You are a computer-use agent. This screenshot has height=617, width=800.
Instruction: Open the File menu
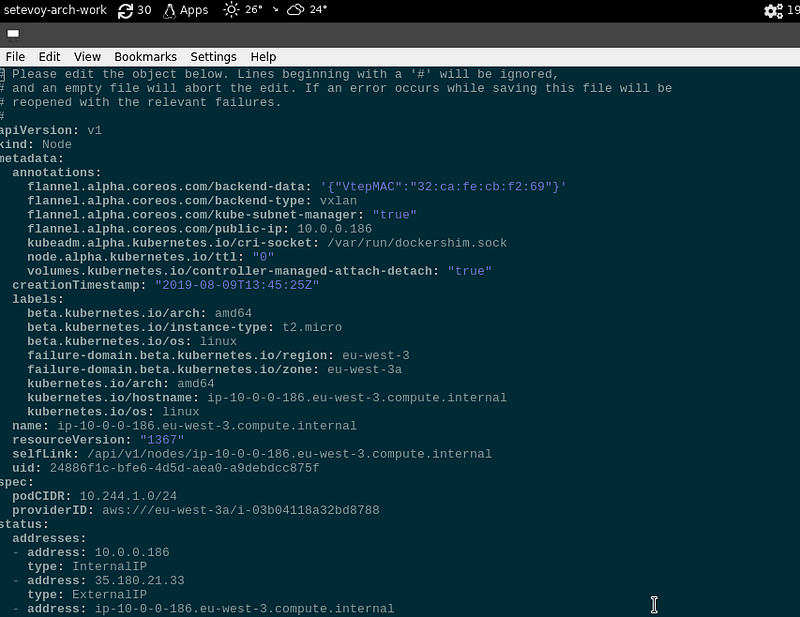[x=15, y=57]
